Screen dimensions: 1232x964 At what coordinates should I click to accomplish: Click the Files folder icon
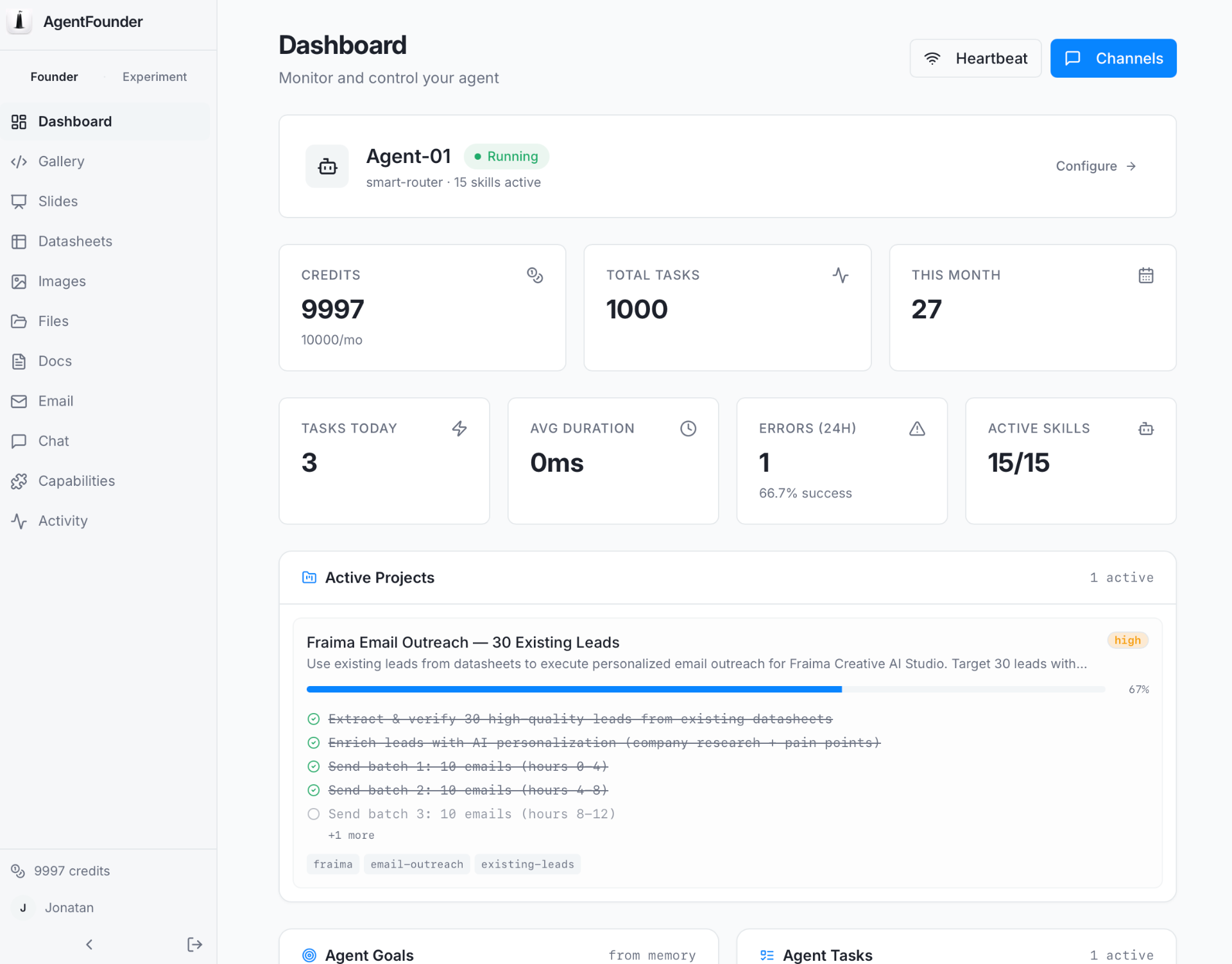pos(19,321)
